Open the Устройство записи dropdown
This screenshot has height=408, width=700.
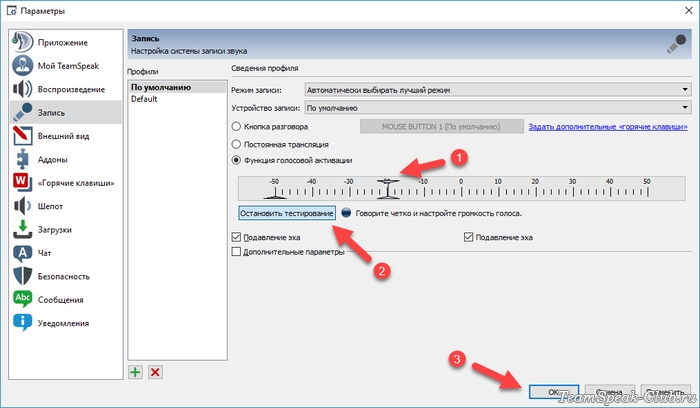(498, 108)
